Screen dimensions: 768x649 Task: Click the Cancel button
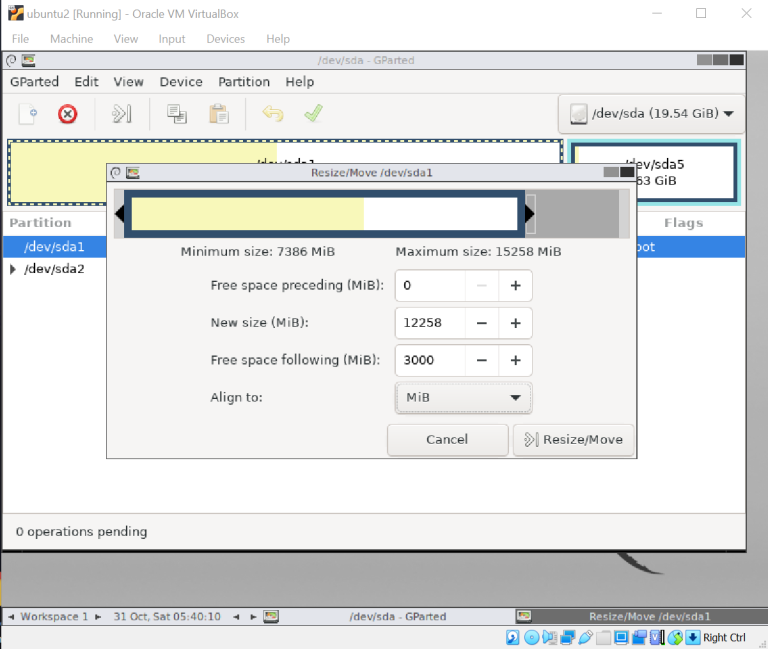447,439
